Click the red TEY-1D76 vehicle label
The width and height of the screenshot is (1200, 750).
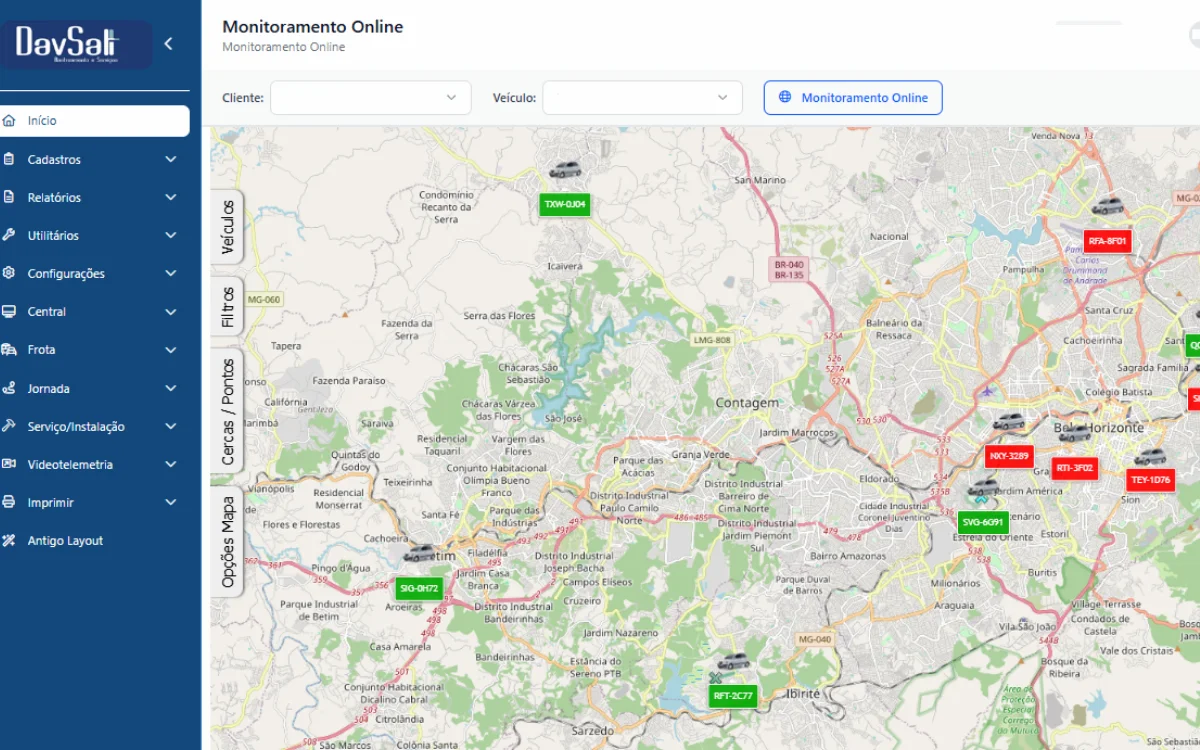click(1150, 480)
